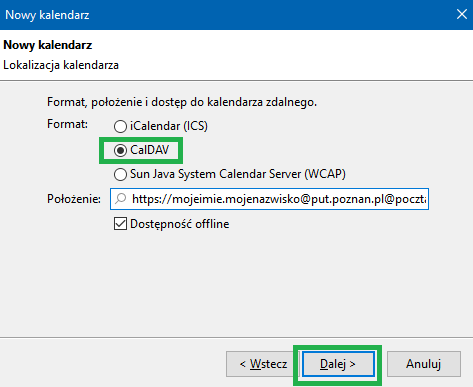The height and width of the screenshot is (387, 473).
Task: Cancel the wizard with Anuluj
Action: pos(424,364)
